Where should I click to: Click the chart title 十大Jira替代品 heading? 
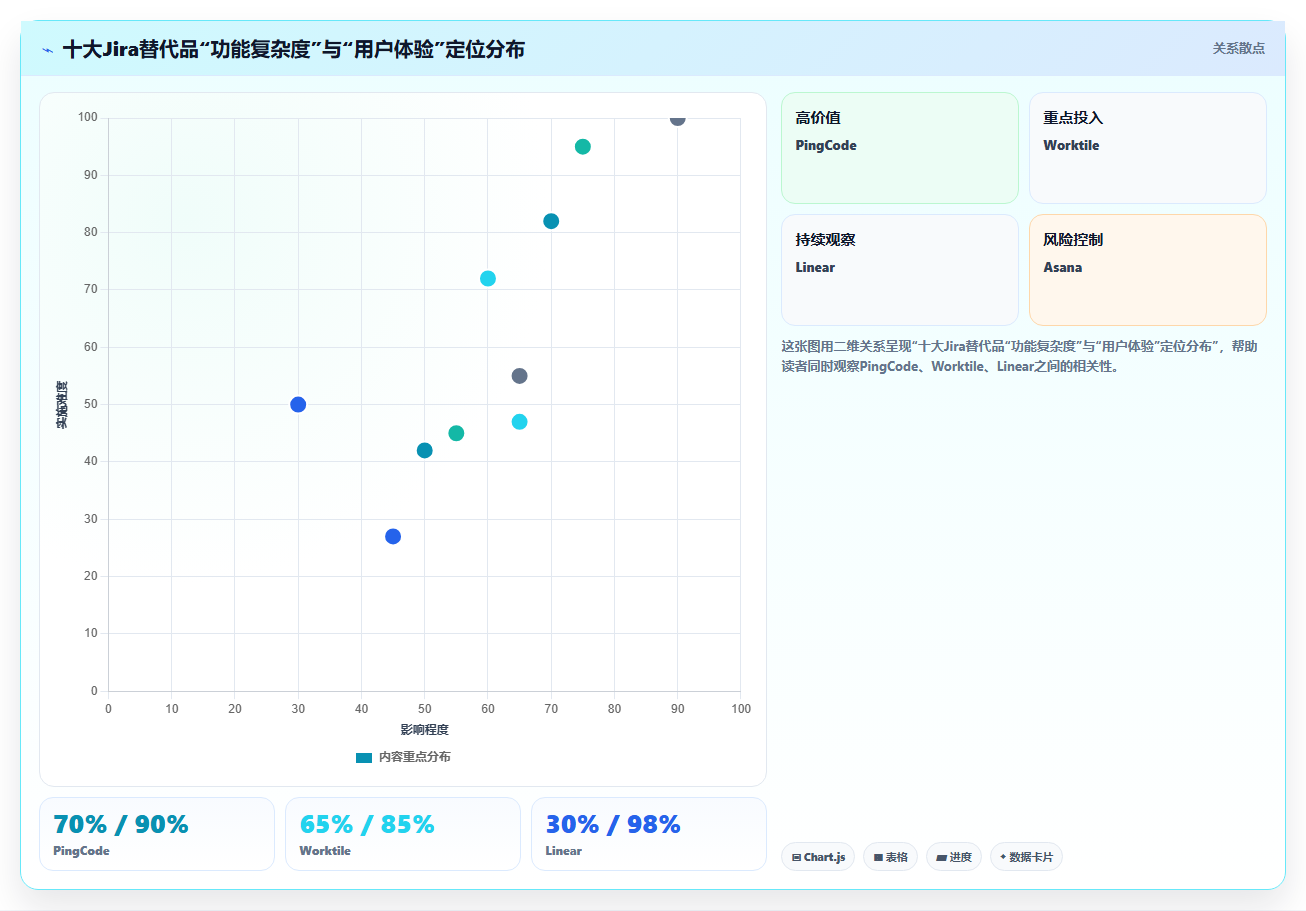pyautogui.click(x=293, y=49)
